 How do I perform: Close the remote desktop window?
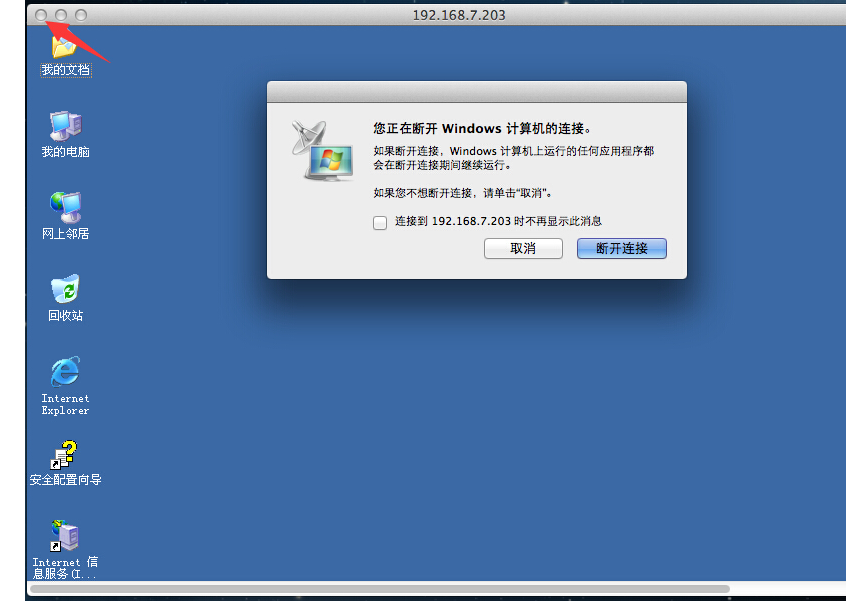(41, 15)
